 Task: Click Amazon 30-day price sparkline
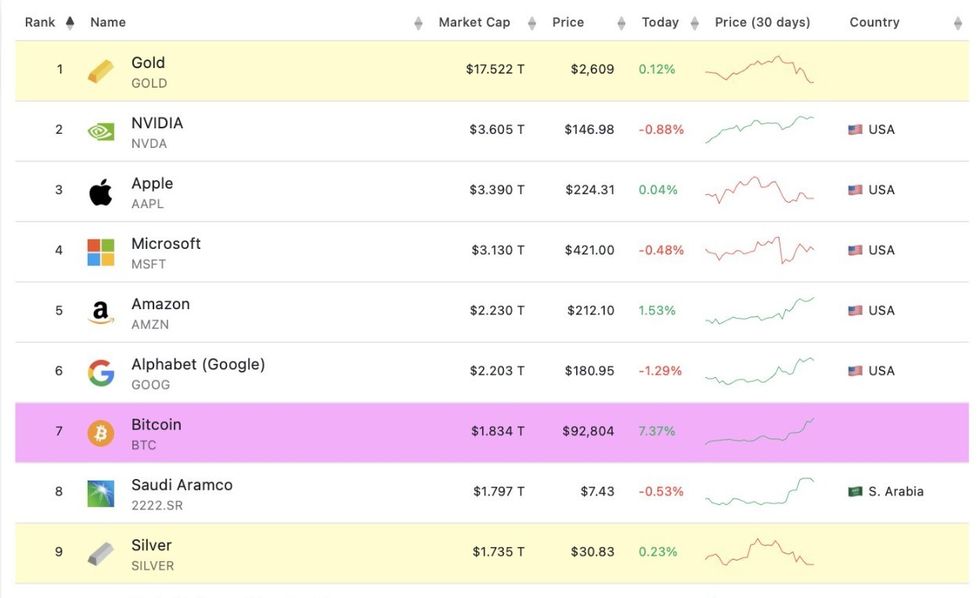coord(759,311)
